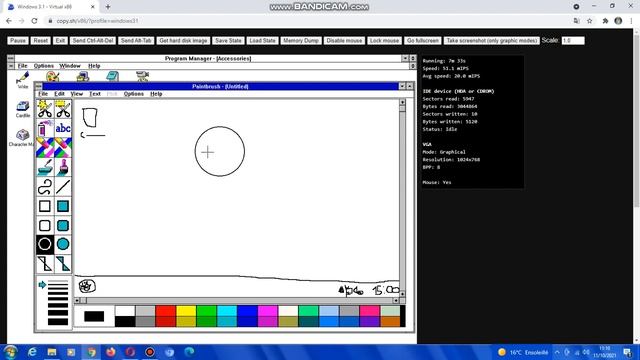Select the Pick rectangular cutout tool
Screen dimensions: 640x360
(x=63, y=109)
